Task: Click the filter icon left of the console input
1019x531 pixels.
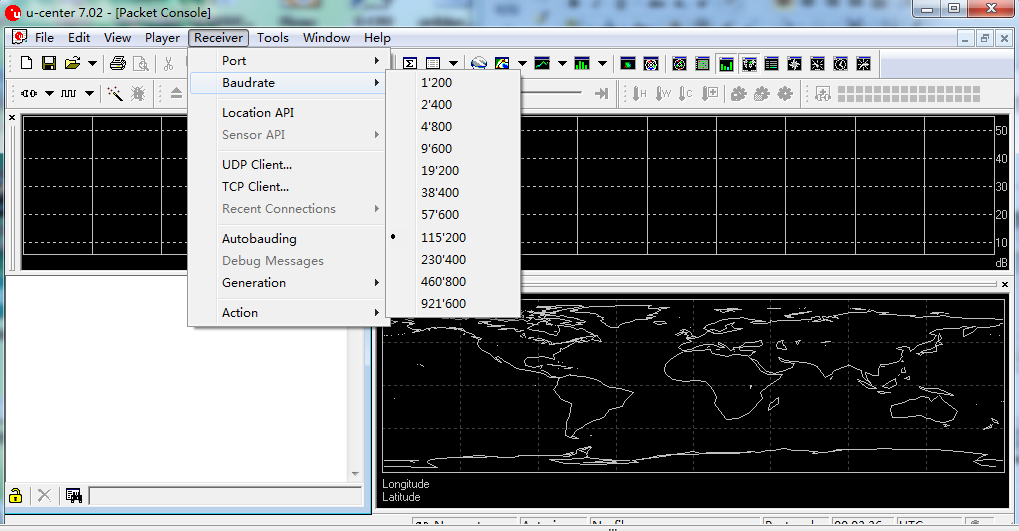Action: (x=74, y=495)
